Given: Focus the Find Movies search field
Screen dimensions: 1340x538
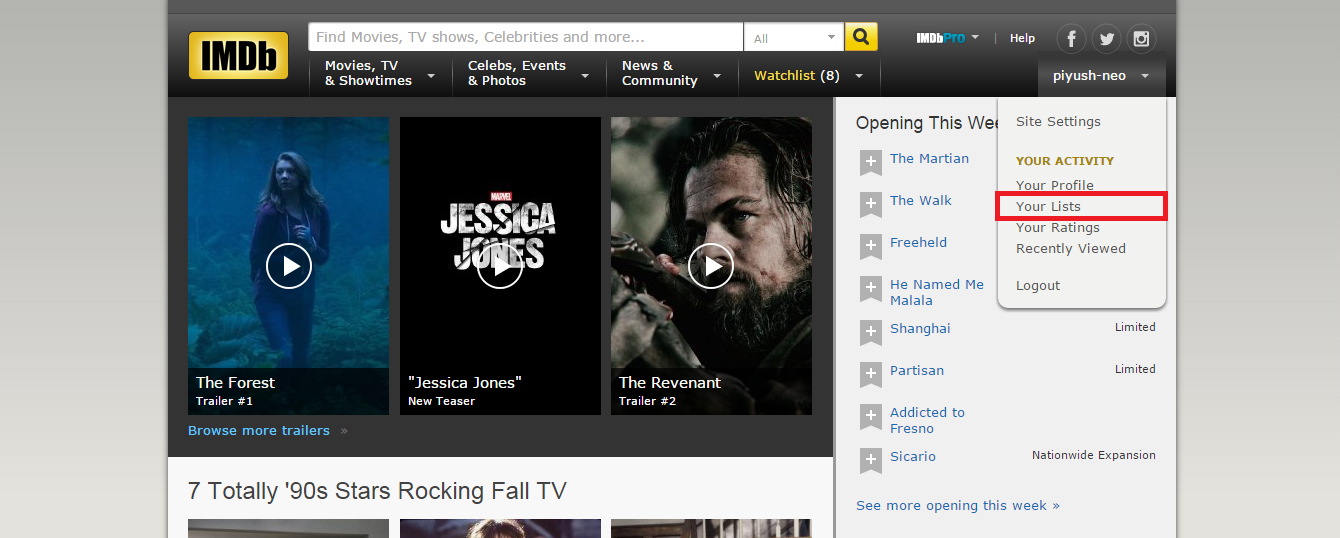Looking at the screenshot, I should (526, 37).
